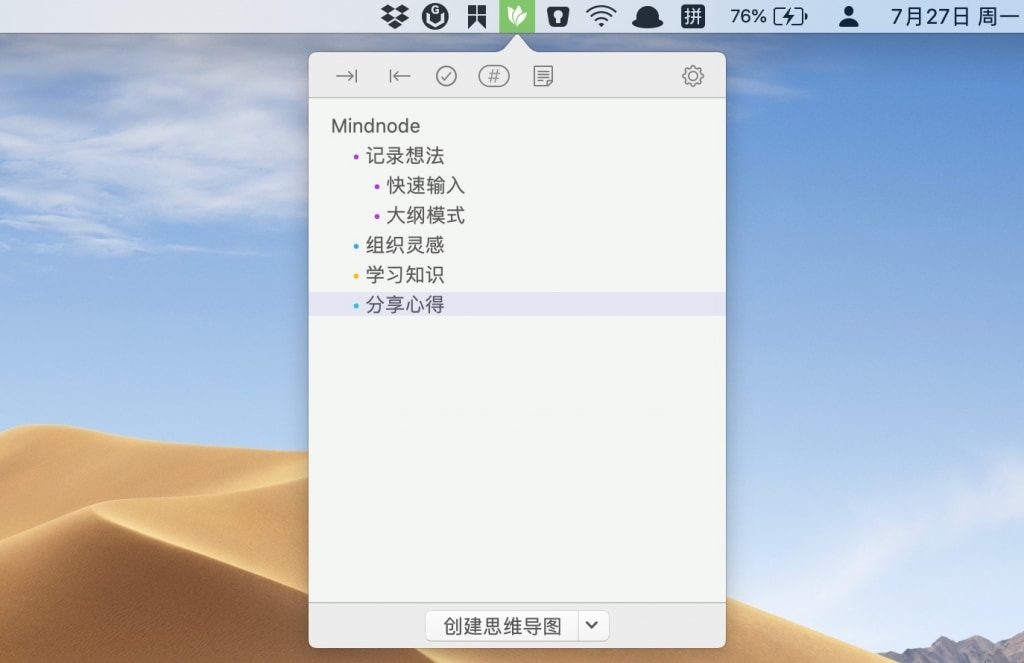Click the outdent arrow icon in toolbar
Viewport: 1024px width, 663px height.
[399, 76]
